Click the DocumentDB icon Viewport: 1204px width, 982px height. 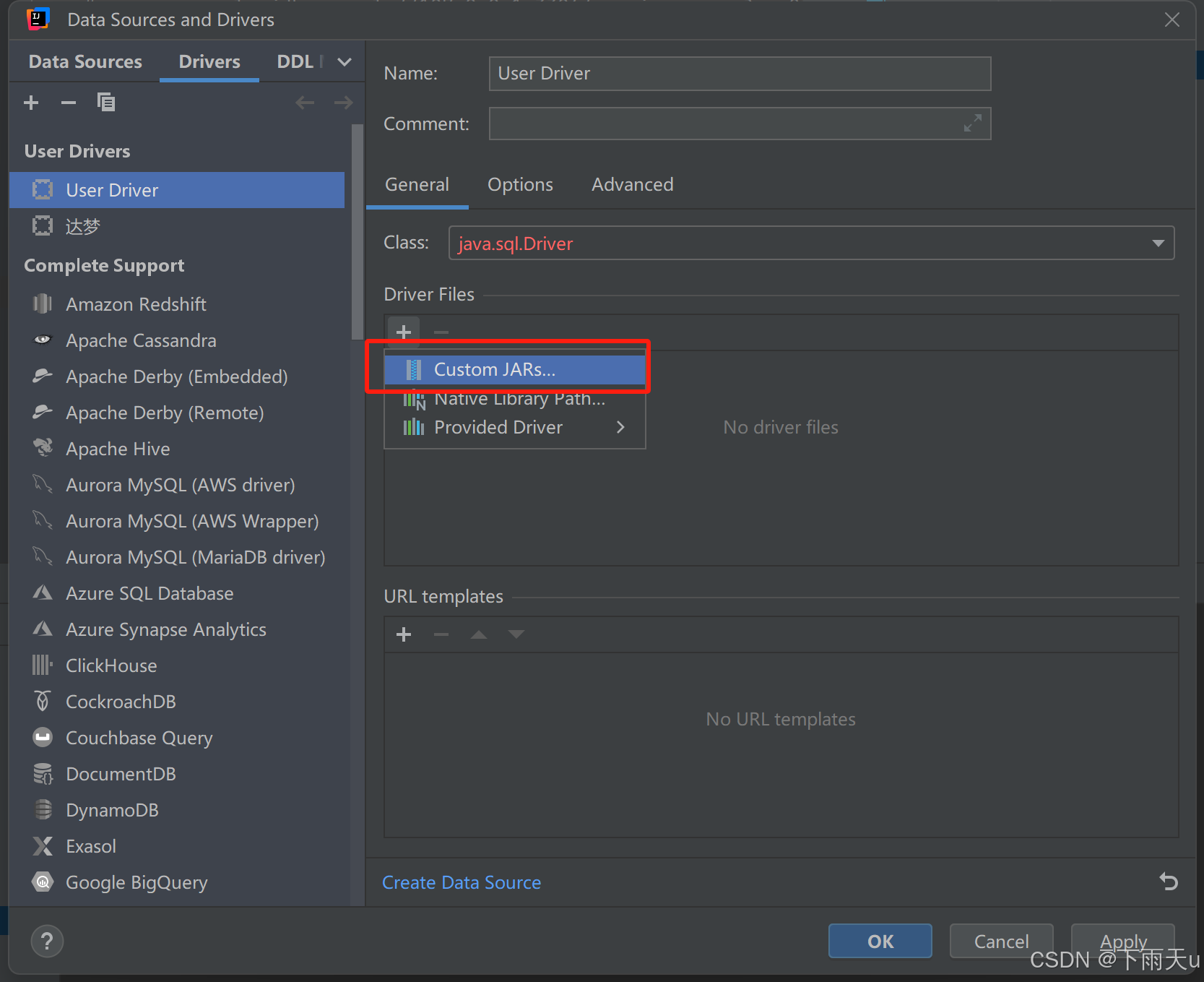[x=43, y=773]
